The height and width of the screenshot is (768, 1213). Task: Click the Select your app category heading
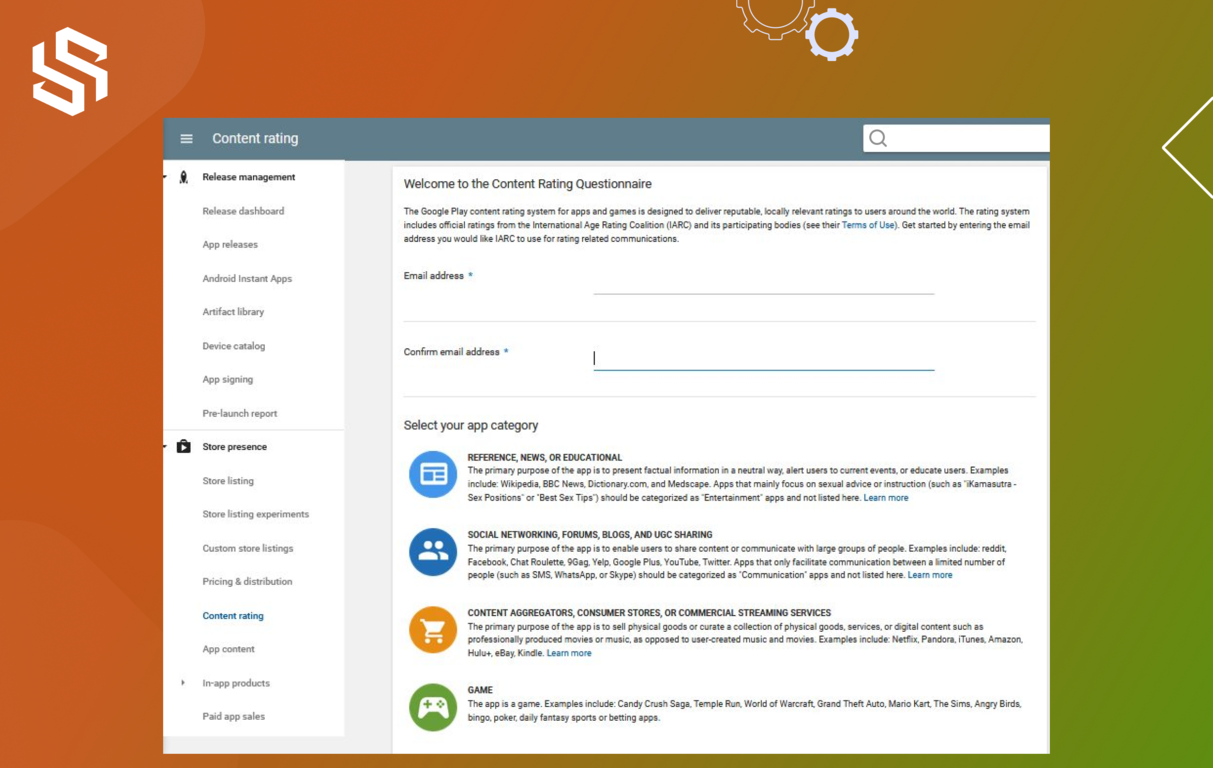coord(471,426)
